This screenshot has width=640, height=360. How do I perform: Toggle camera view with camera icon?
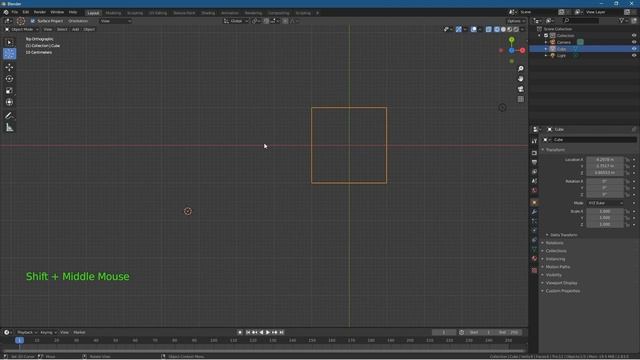520,89
